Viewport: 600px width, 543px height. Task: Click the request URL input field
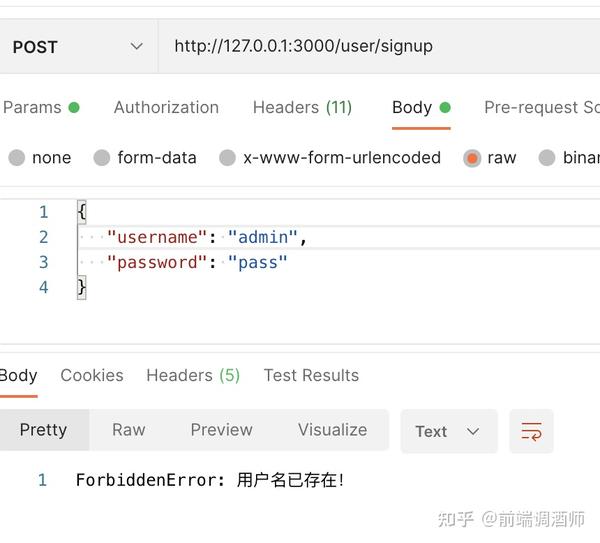[379, 46]
